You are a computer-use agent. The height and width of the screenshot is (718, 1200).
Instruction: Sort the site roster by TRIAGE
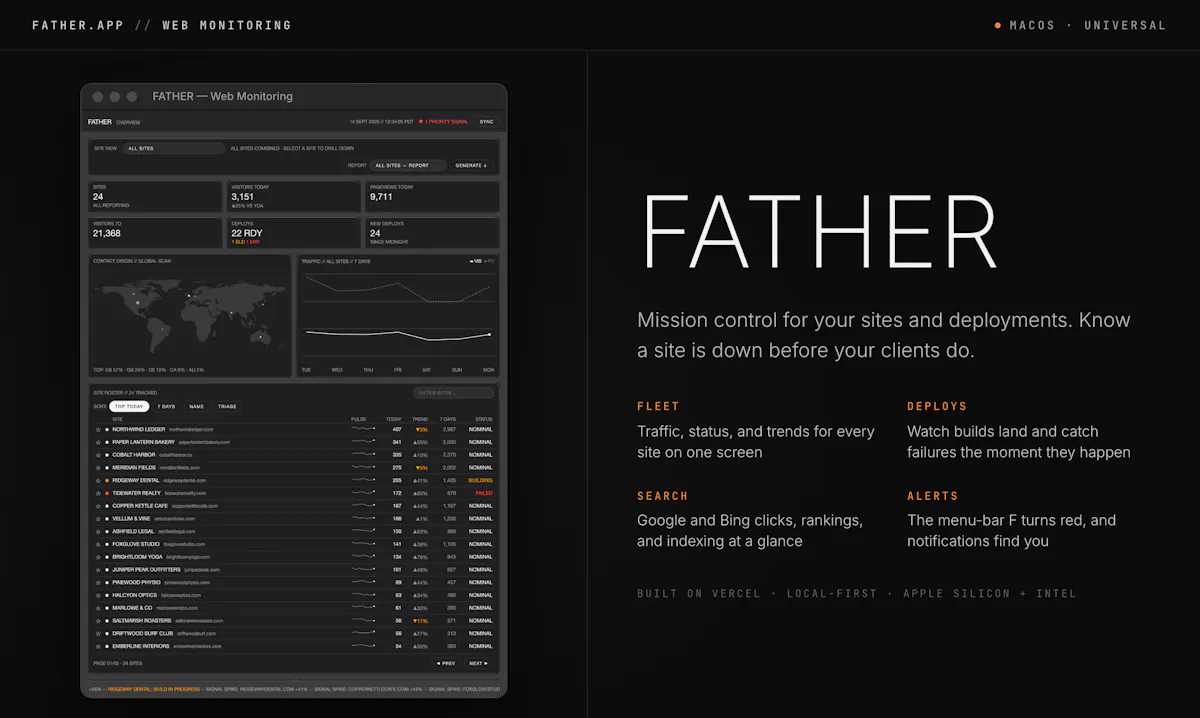tap(227, 407)
